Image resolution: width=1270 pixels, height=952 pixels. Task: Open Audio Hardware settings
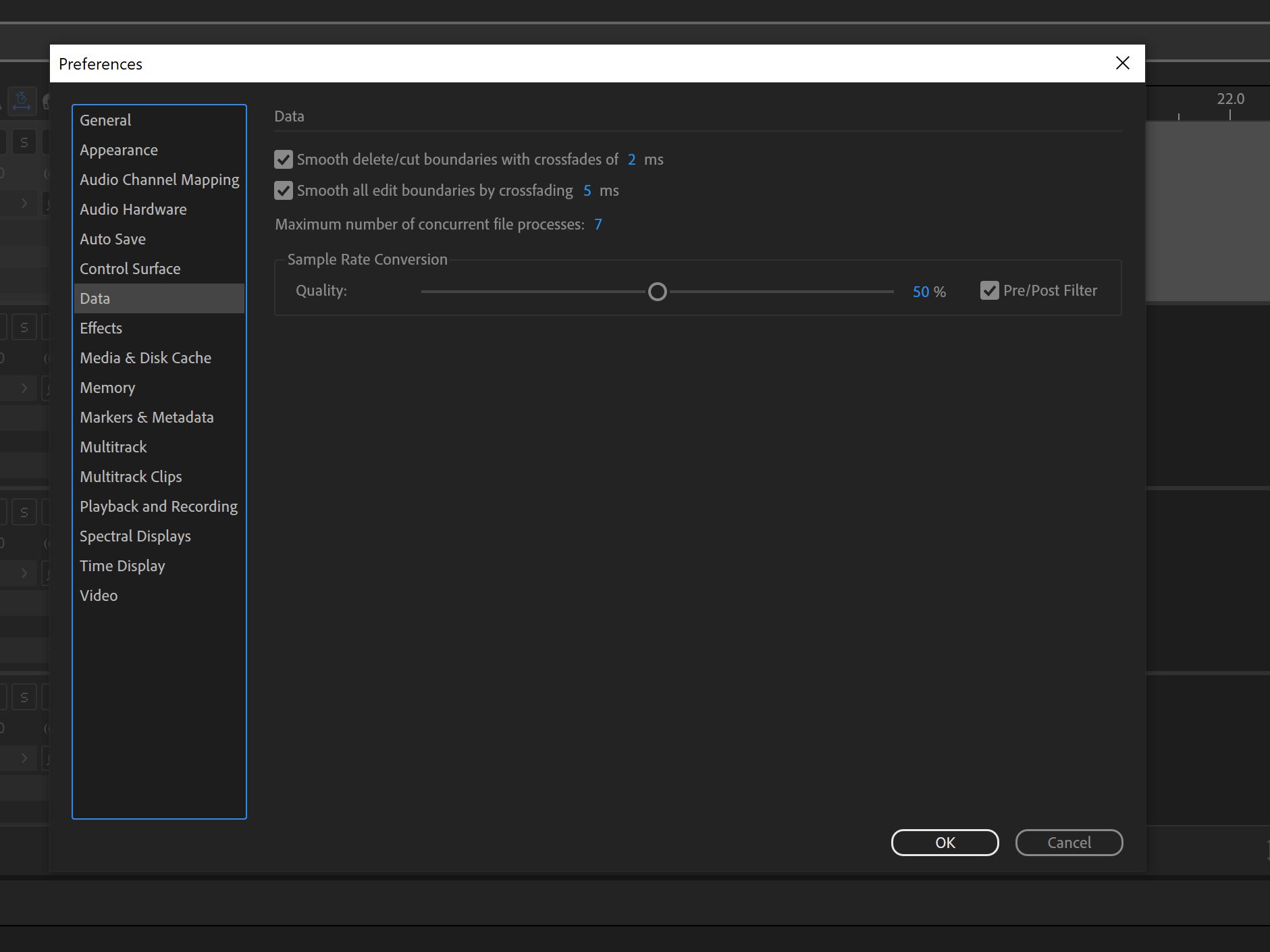pyautogui.click(x=133, y=209)
